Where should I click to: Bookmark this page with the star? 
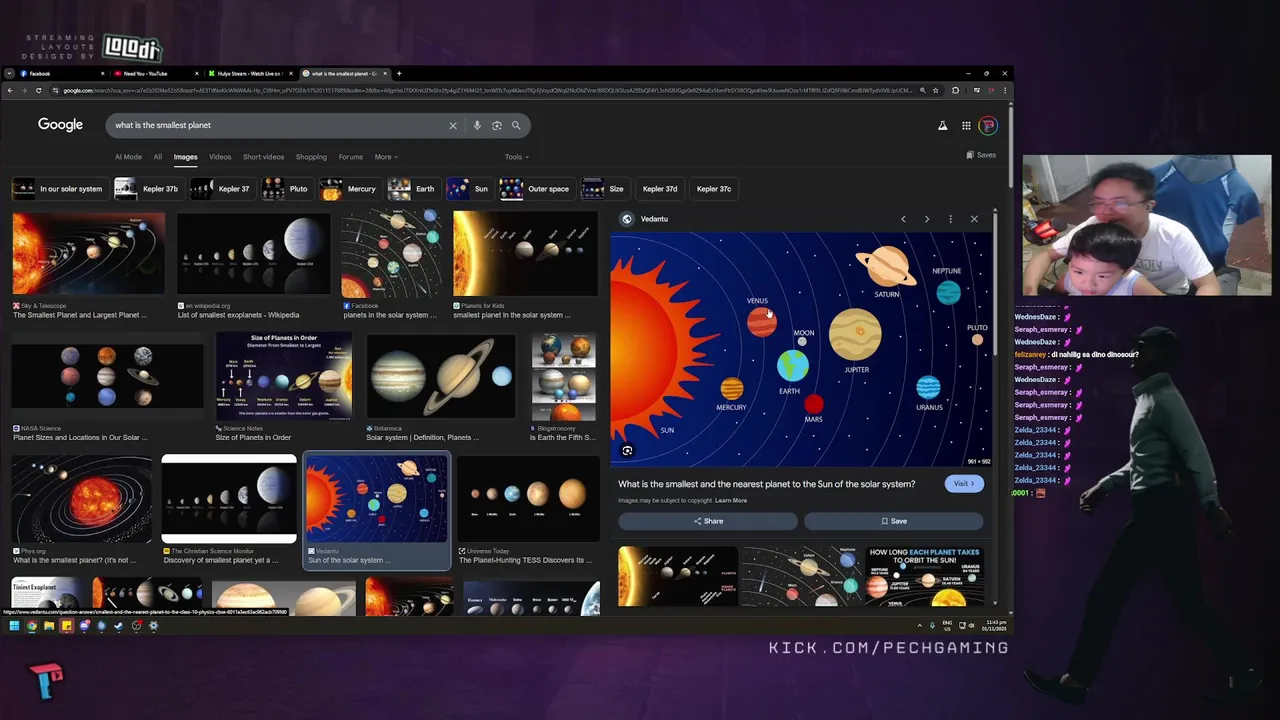coord(935,90)
